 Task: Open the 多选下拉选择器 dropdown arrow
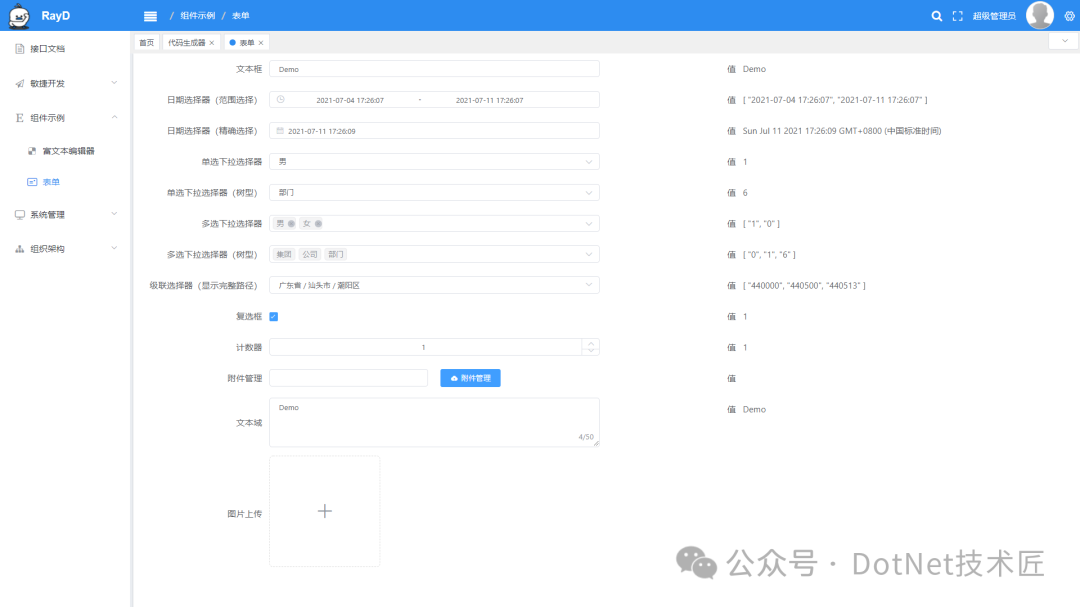click(x=589, y=224)
